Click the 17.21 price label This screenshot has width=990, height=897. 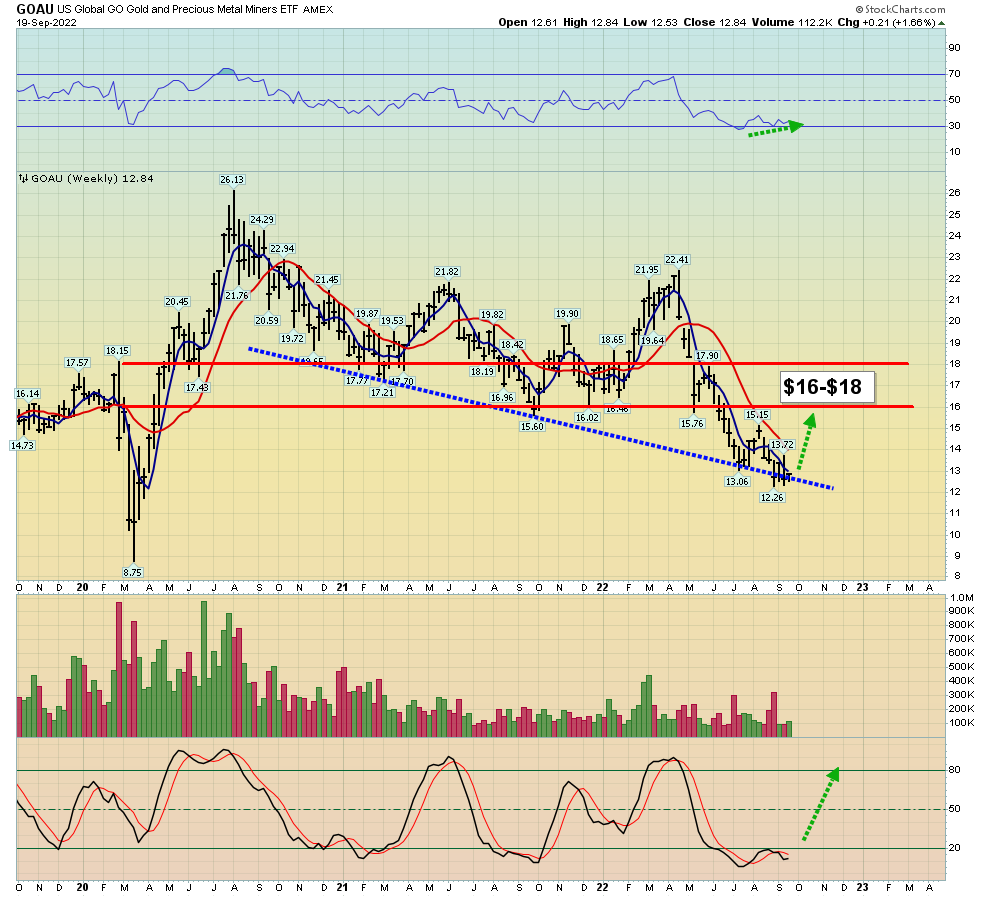[x=382, y=393]
